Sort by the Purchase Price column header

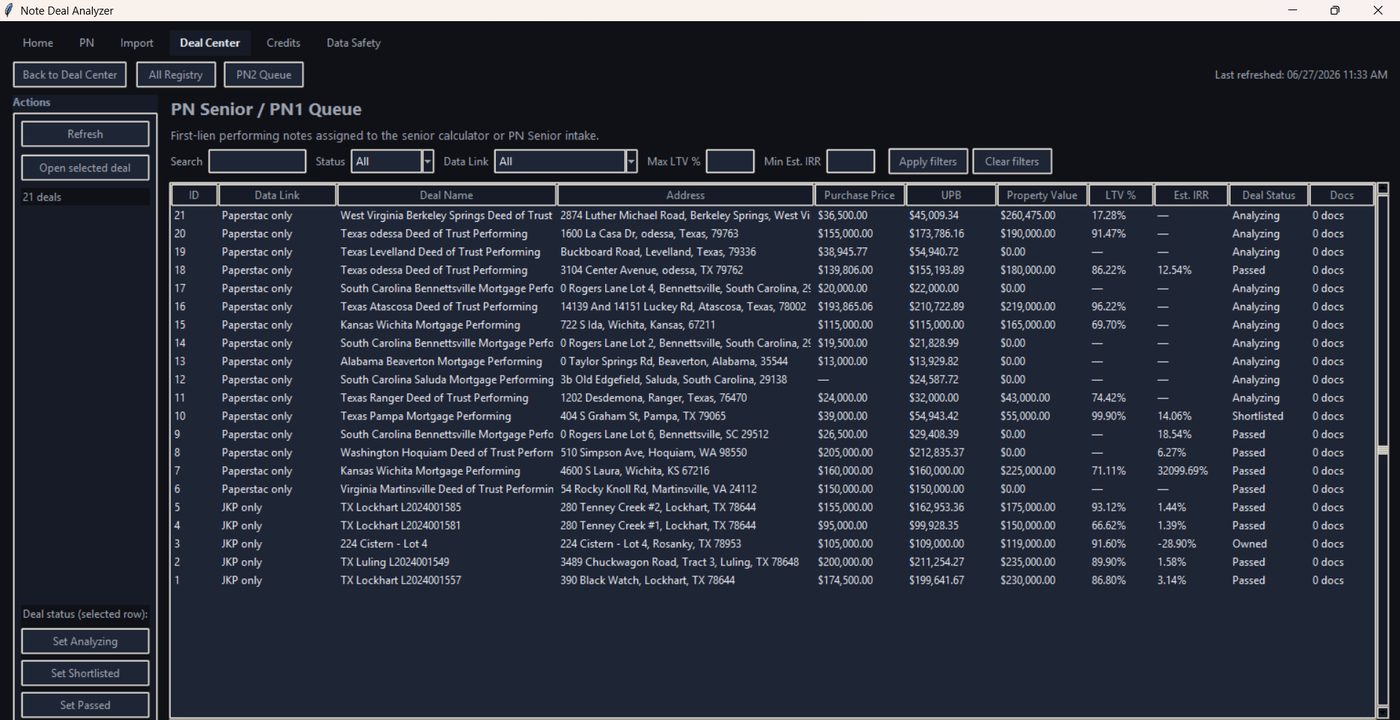(x=860, y=195)
